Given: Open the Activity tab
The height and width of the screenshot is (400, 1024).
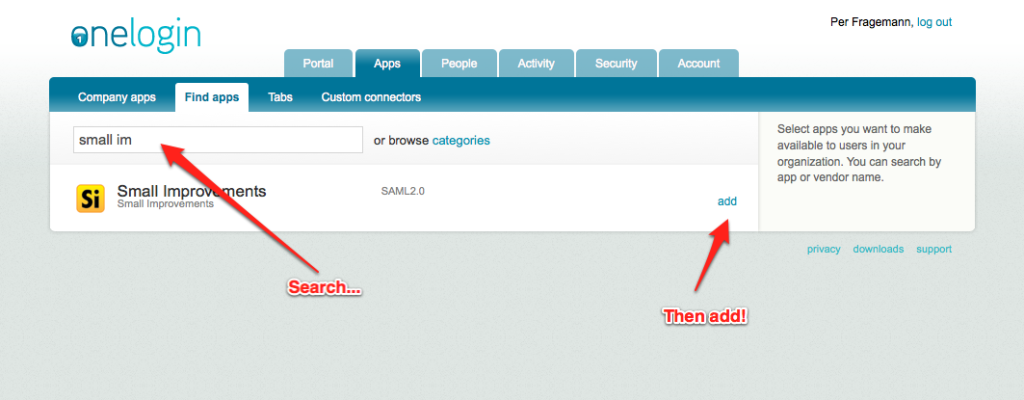Looking at the screenshot, I should (536, 63).
